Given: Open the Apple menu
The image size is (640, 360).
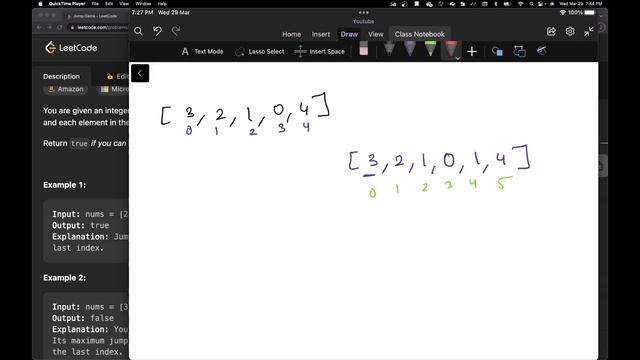Looking at the screenshot, I should (x=40, y=4).
